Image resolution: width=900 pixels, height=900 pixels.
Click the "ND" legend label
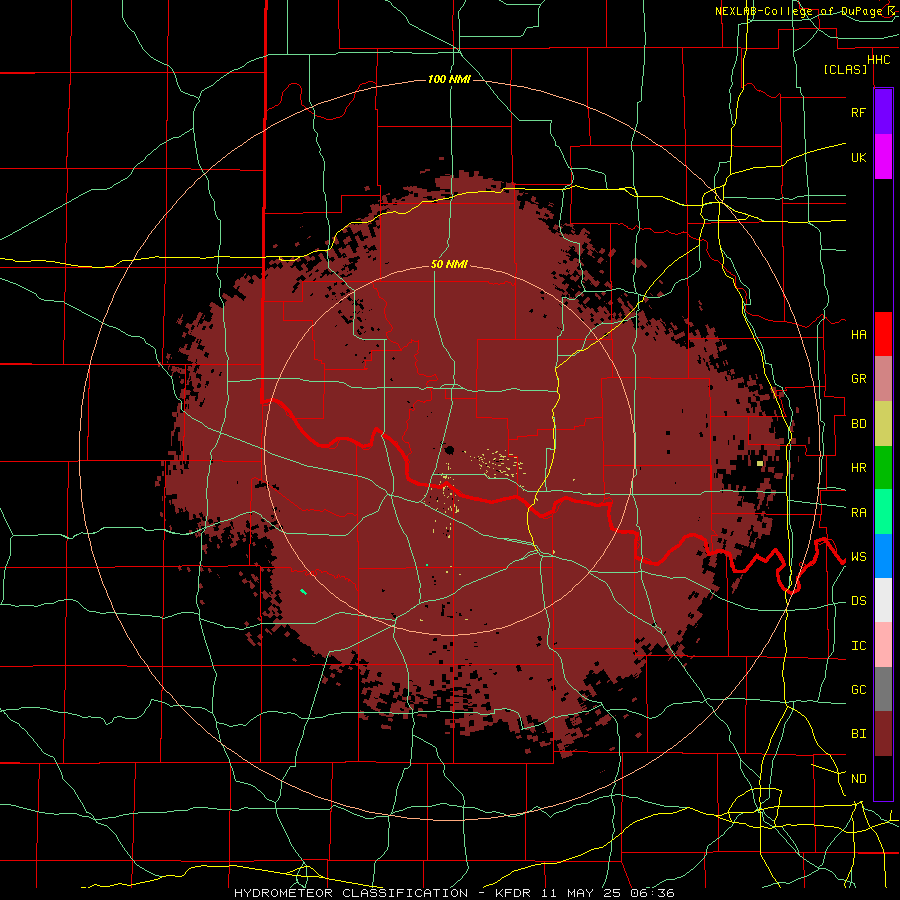pyautogui.click(x=858, y=779)
